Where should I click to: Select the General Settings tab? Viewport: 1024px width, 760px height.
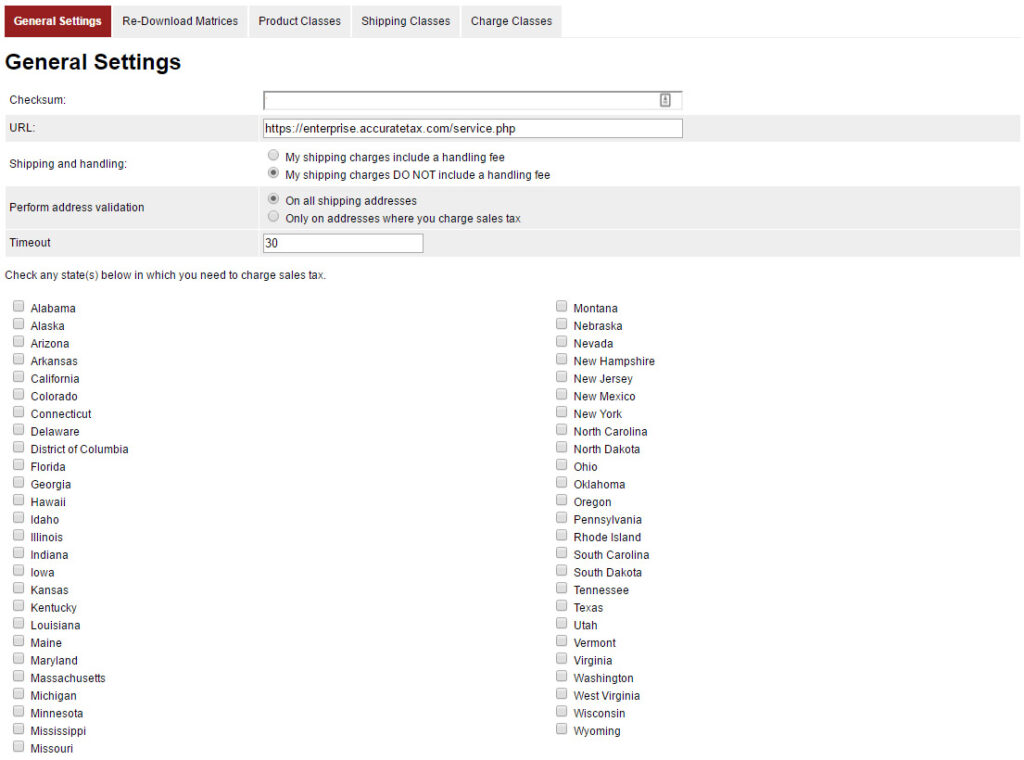57,20
